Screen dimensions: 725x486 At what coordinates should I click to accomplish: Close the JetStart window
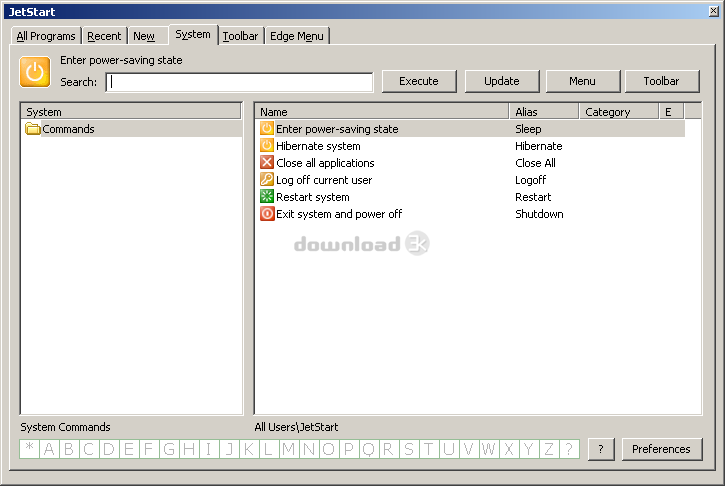click(713, 11)
